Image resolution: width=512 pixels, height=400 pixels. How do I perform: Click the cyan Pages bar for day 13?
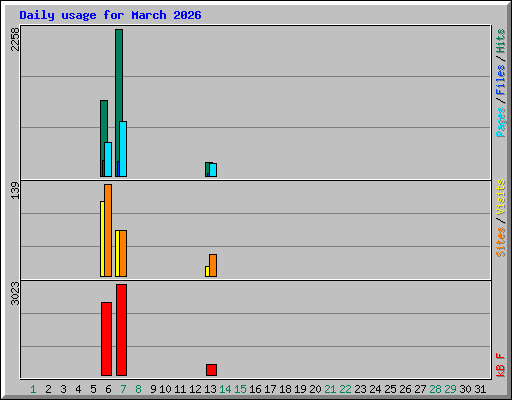point(213,170)
